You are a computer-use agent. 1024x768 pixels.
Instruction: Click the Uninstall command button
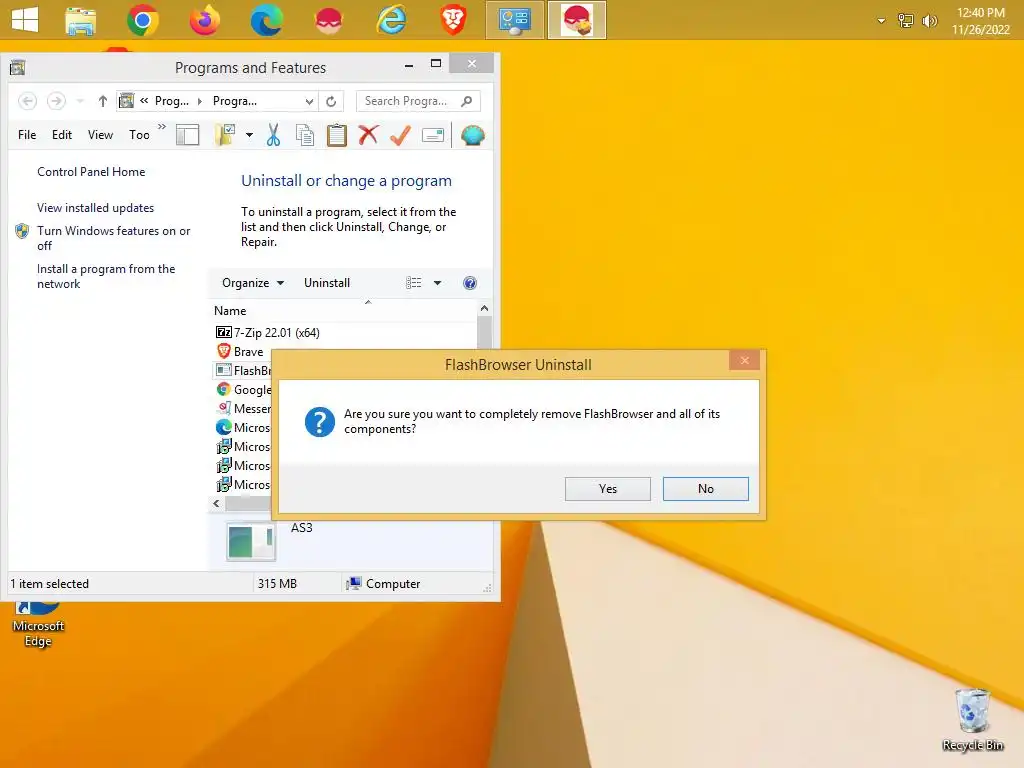[327, 283]
